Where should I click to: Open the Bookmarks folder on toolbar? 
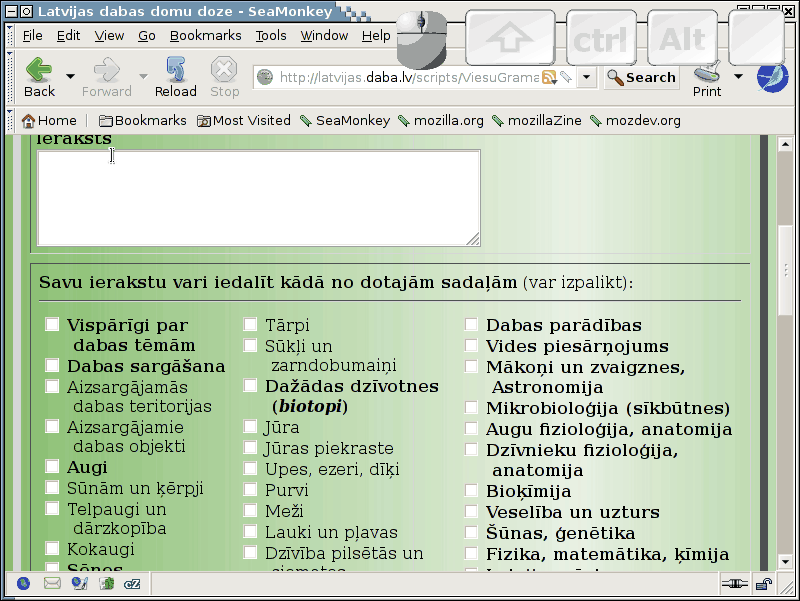pos(142,121)
